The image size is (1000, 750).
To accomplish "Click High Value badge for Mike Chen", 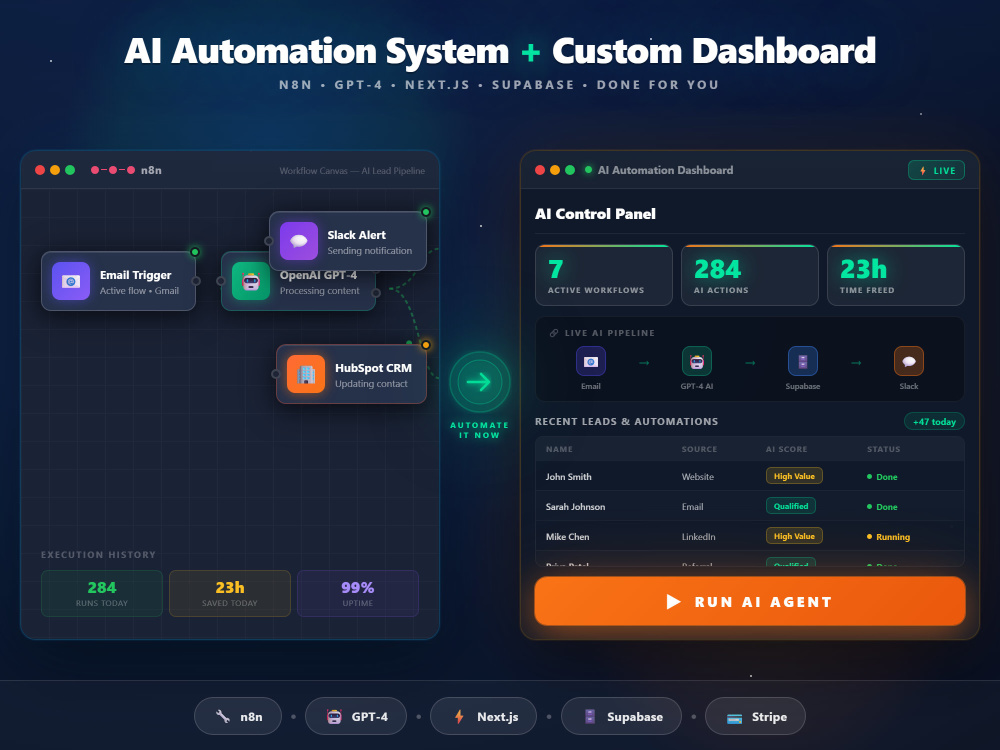I will pos(794,536).
